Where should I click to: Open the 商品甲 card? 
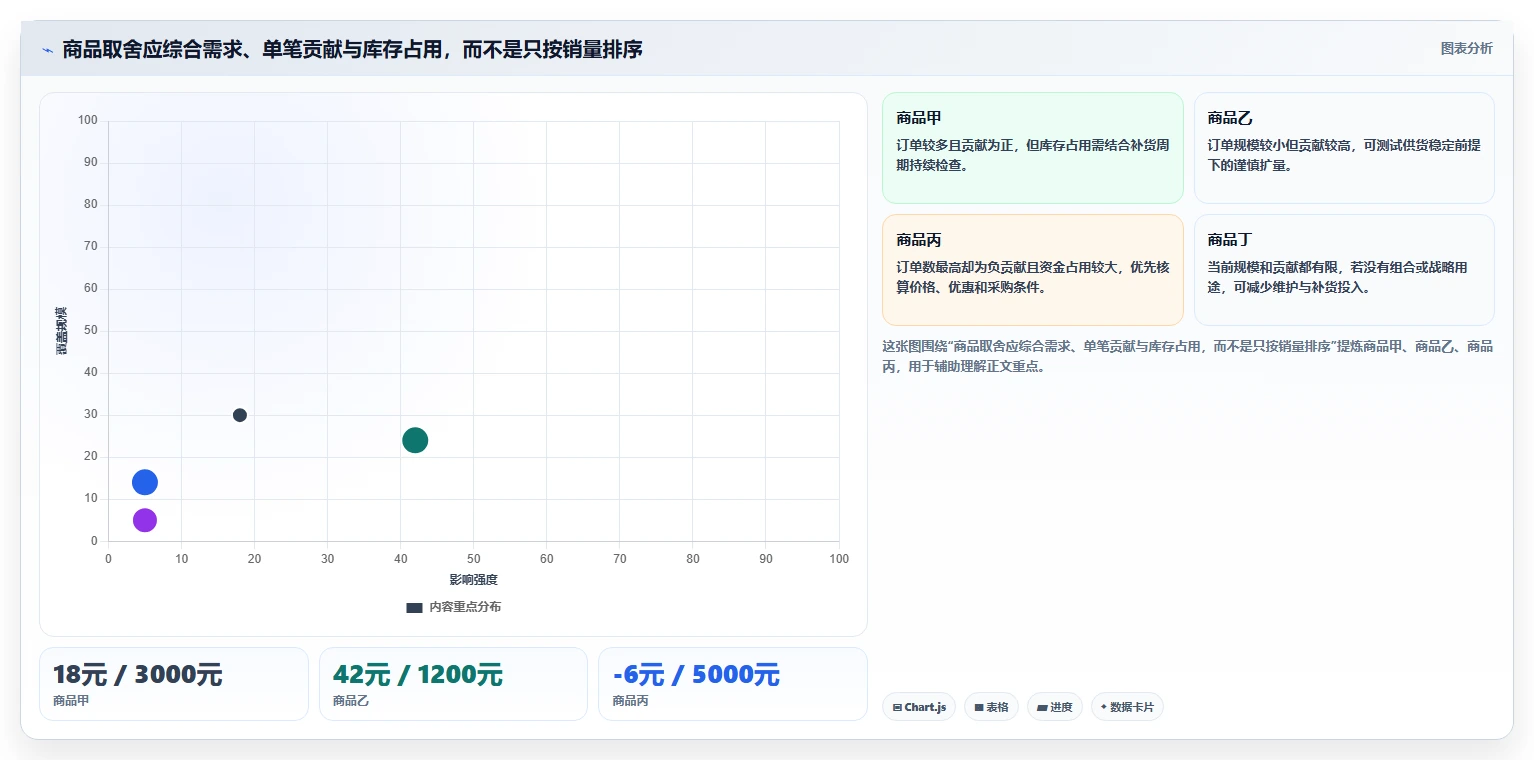(x=1032, y=148)
